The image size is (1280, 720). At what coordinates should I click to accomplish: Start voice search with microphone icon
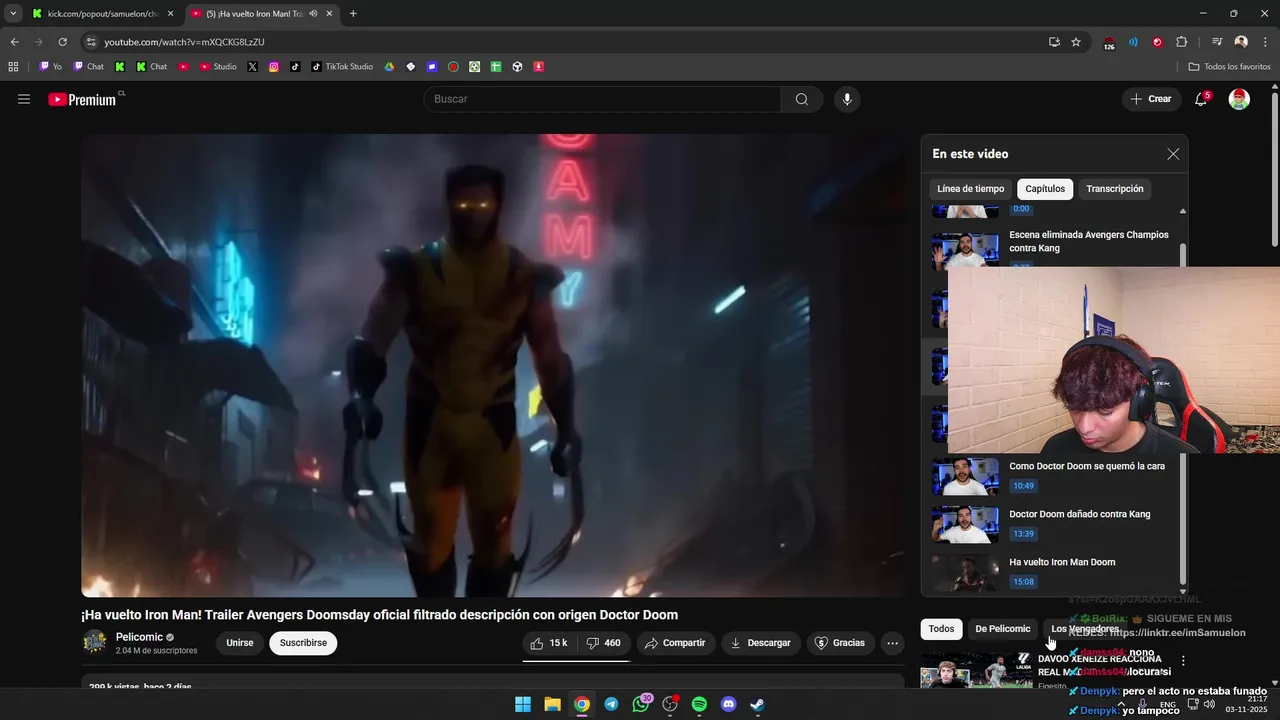point(847,99)
